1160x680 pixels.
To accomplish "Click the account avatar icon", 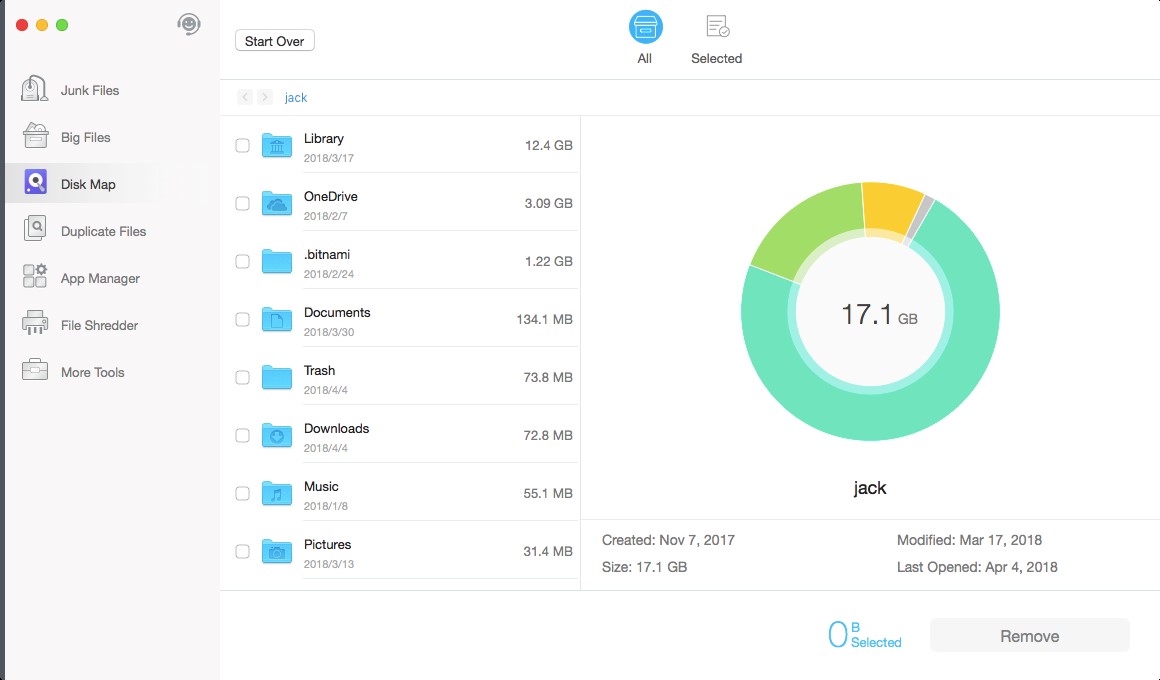I will pos(189,24).
